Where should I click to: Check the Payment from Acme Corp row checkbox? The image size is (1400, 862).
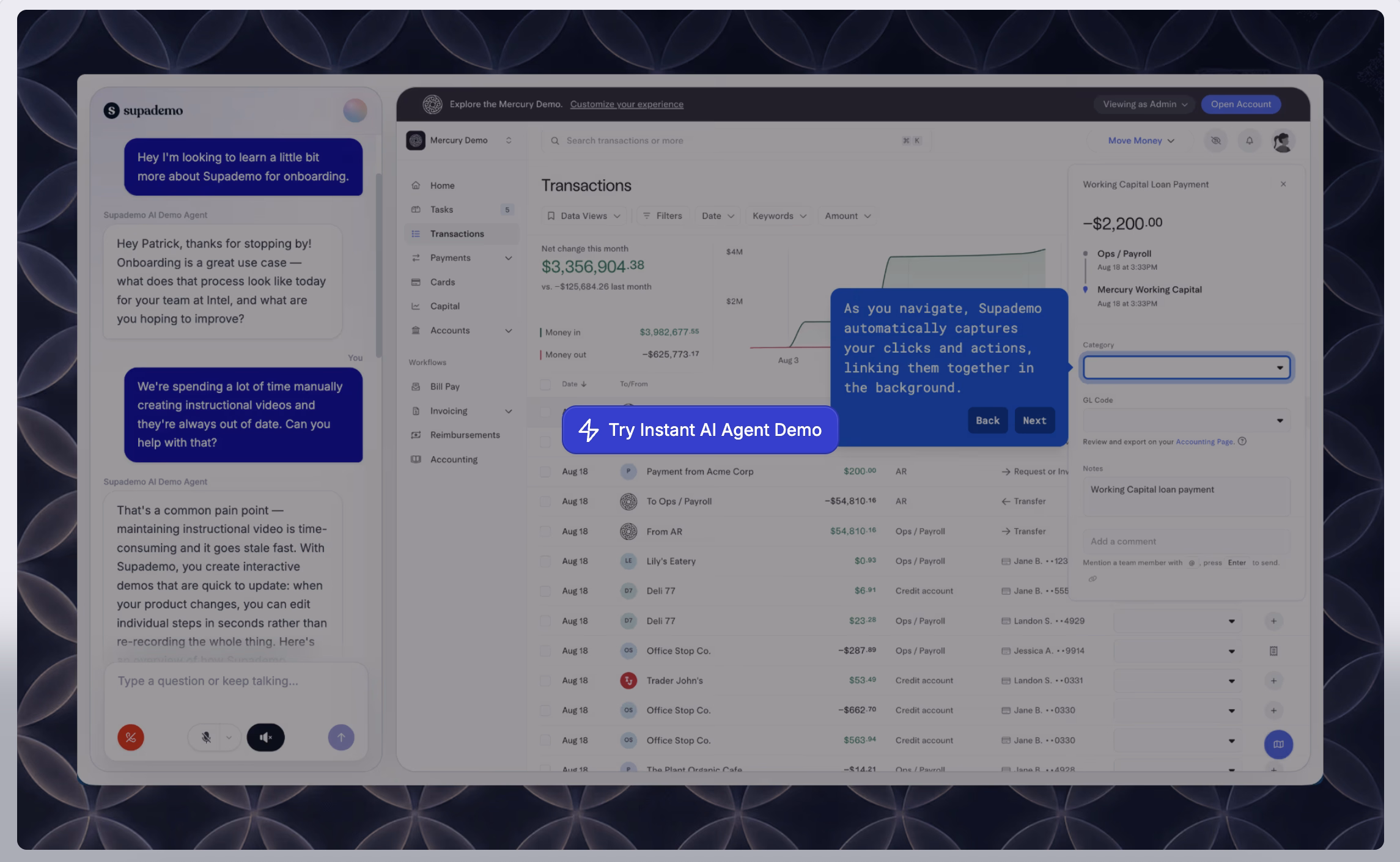click(545, 471)
